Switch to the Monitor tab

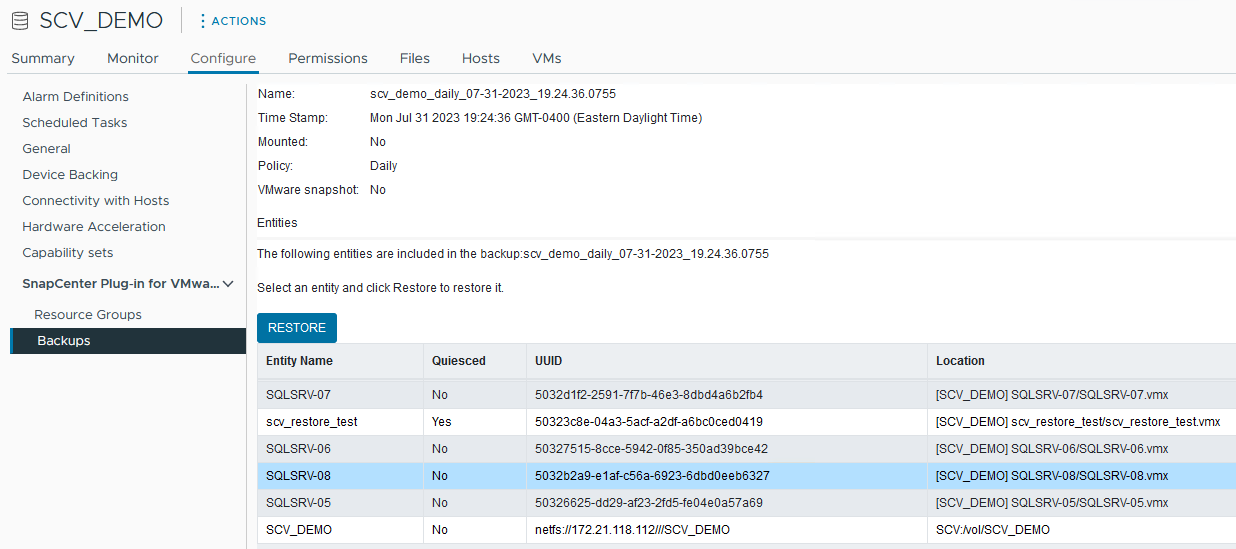[133, 58]
